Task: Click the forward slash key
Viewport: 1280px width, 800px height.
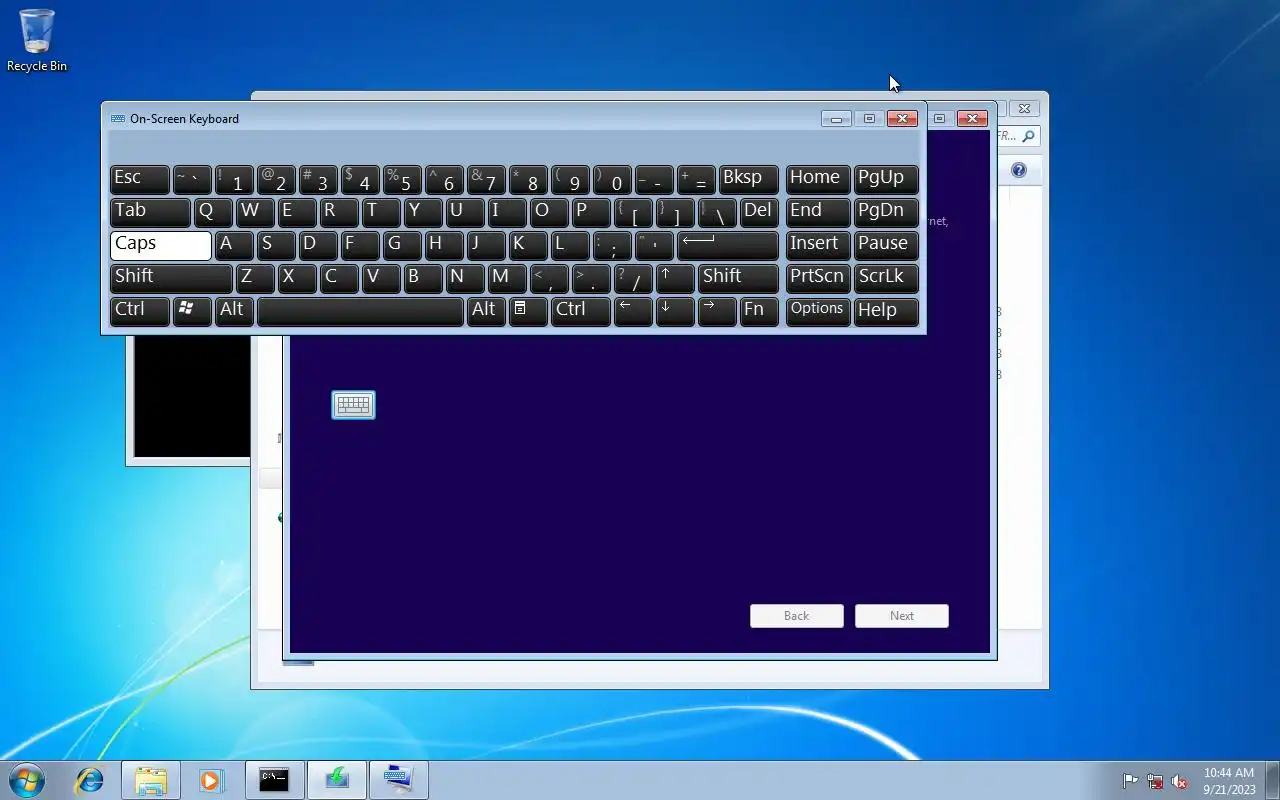Action: 633,278
